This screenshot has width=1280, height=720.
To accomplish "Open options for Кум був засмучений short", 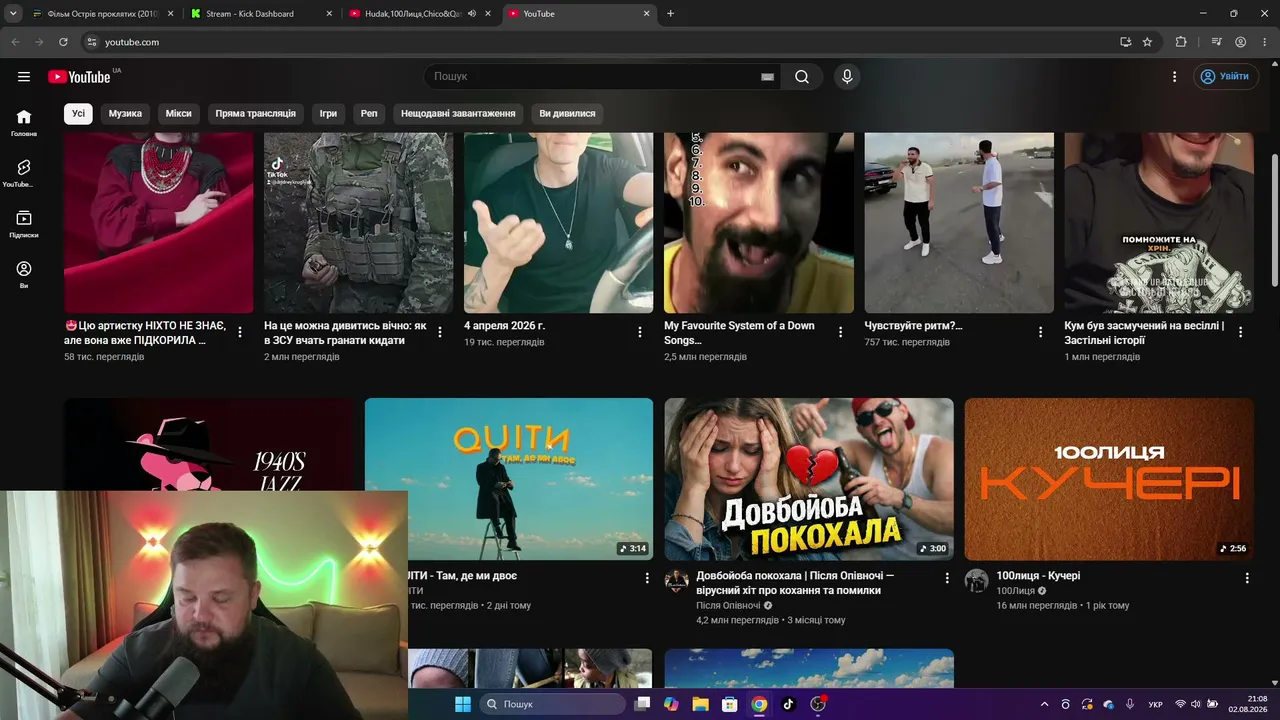I will tap(1240, 332).
